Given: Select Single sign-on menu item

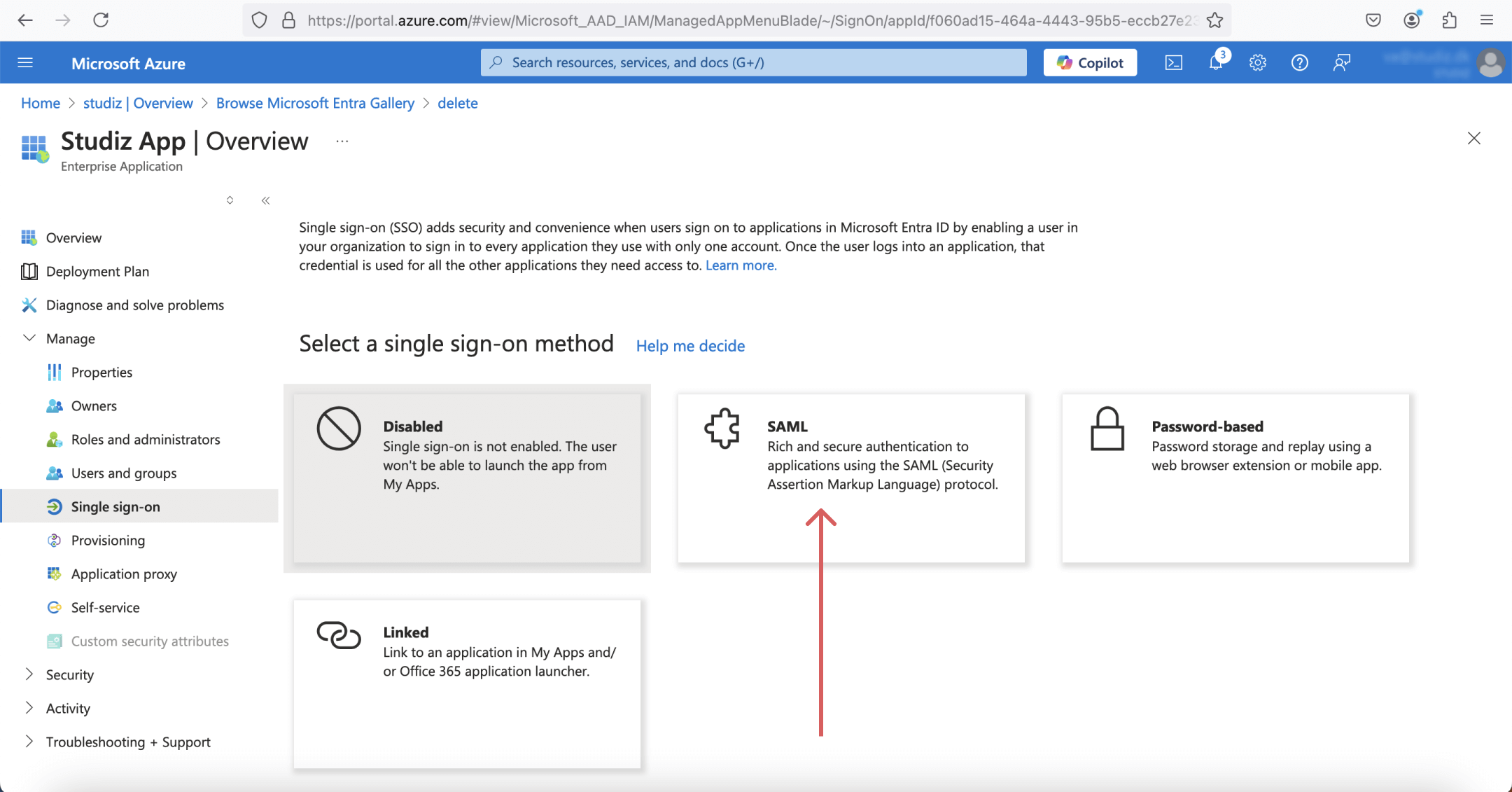Looking at the screenshot, I should point(140,506).
